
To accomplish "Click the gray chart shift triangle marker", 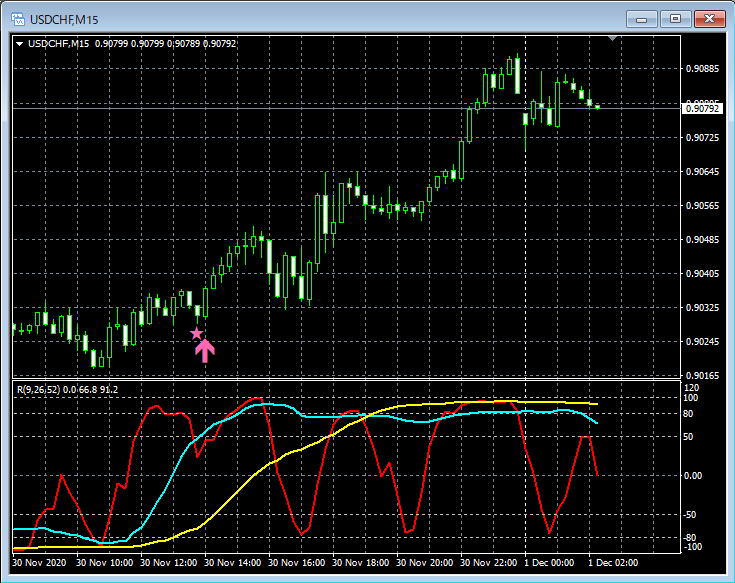I will point(614,39).
